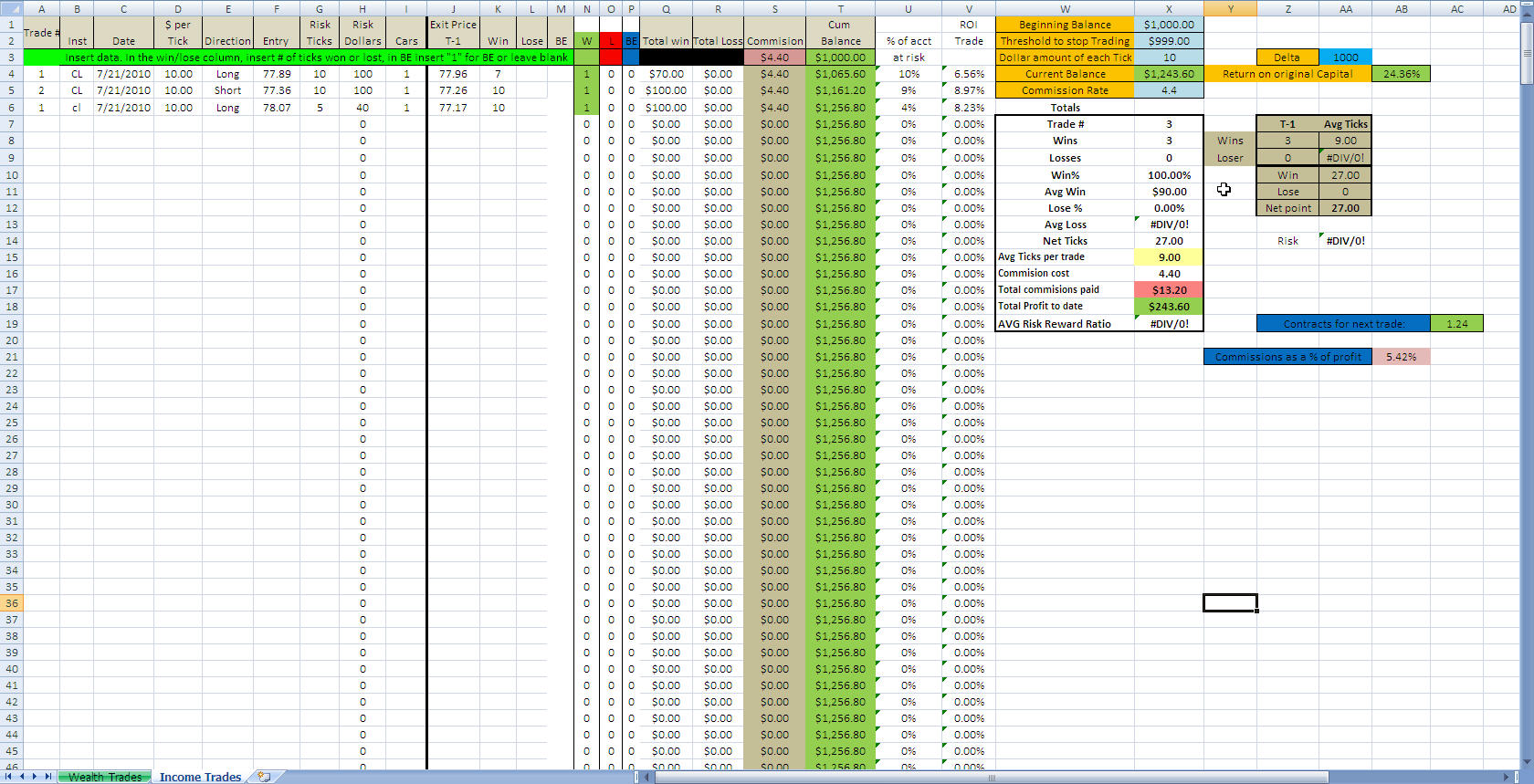Select entry price 77.89 cell
1534x784 pixels.
(276, 74)
